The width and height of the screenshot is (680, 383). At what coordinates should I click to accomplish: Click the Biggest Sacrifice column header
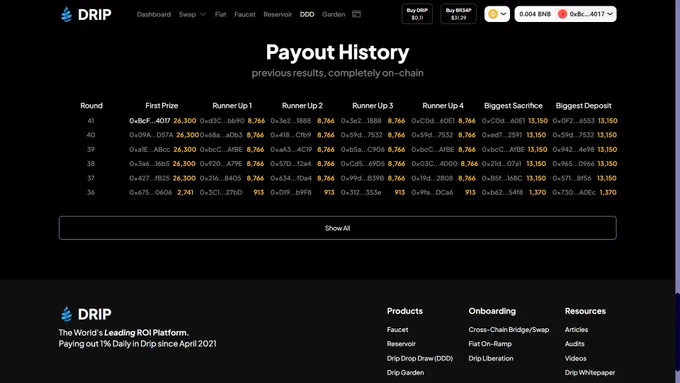pos(513,105)
